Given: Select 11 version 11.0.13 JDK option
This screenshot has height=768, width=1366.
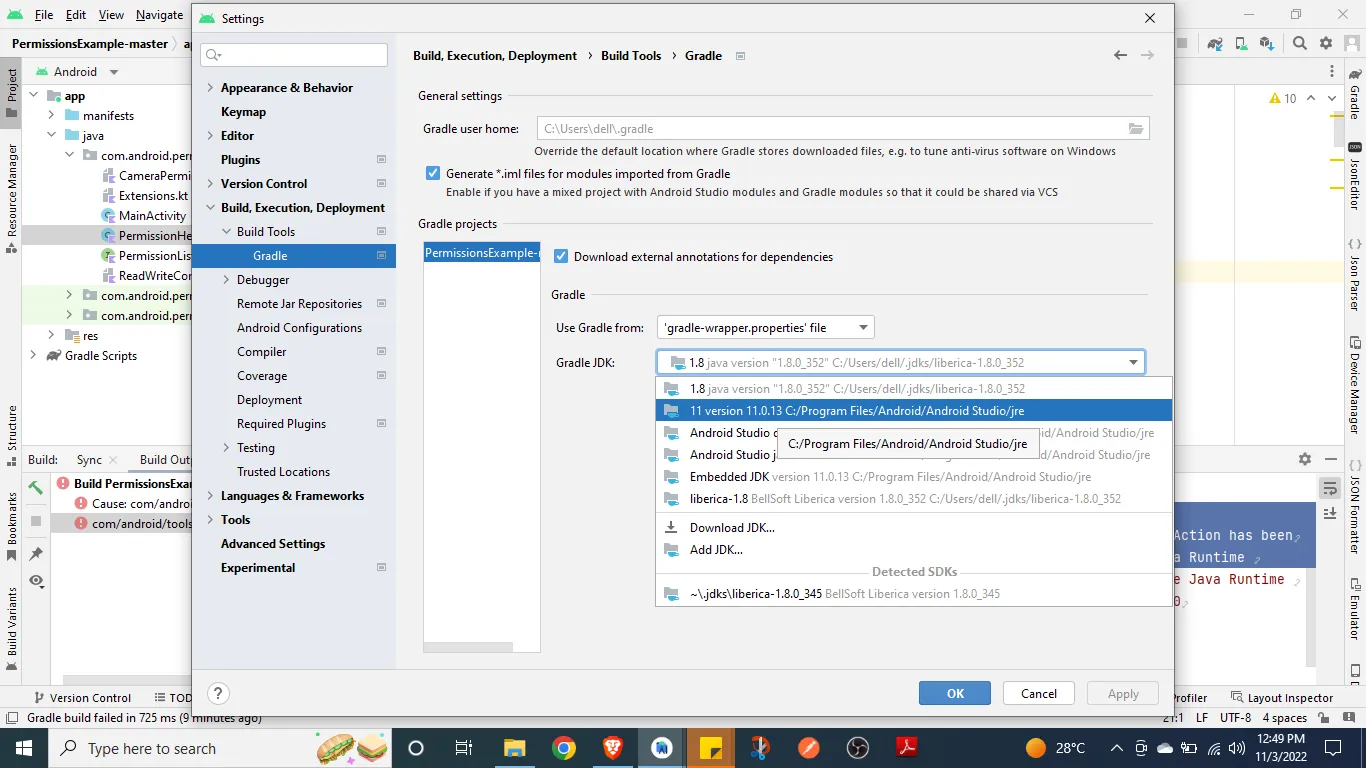Looking at the screenshot, I should [x=914, y=410].
